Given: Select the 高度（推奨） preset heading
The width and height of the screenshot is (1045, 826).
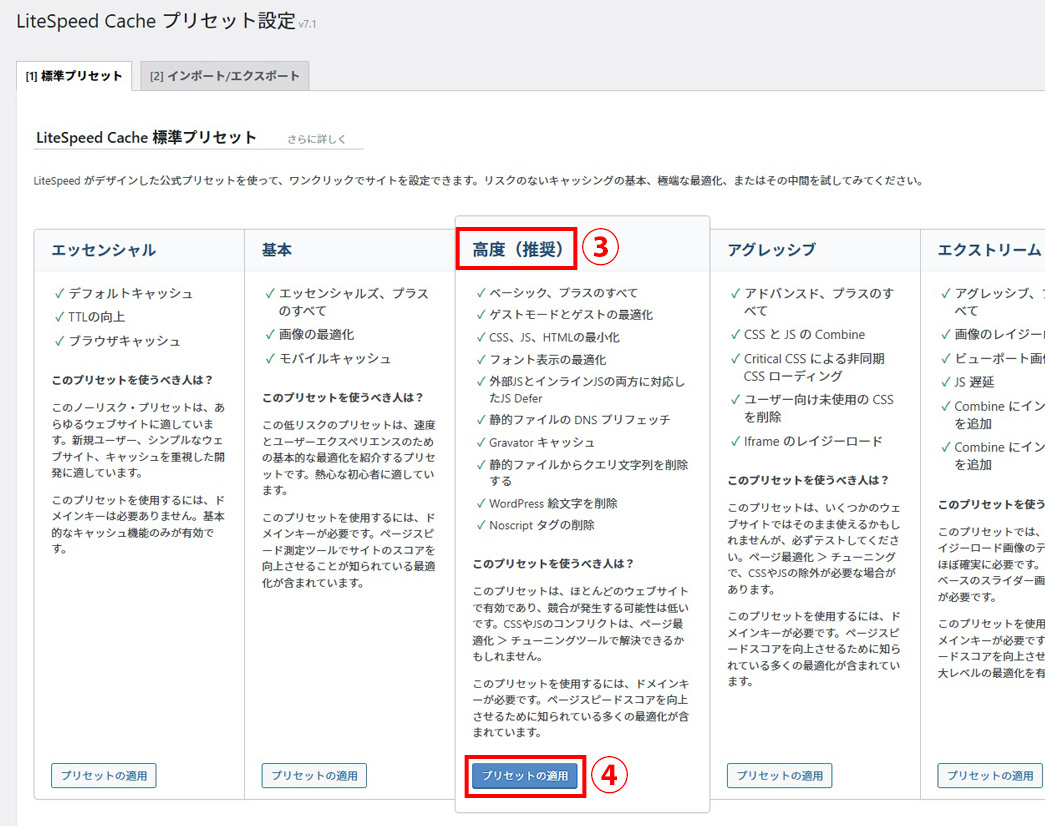Looking at the screenshot, I should (x=518, y=249).
